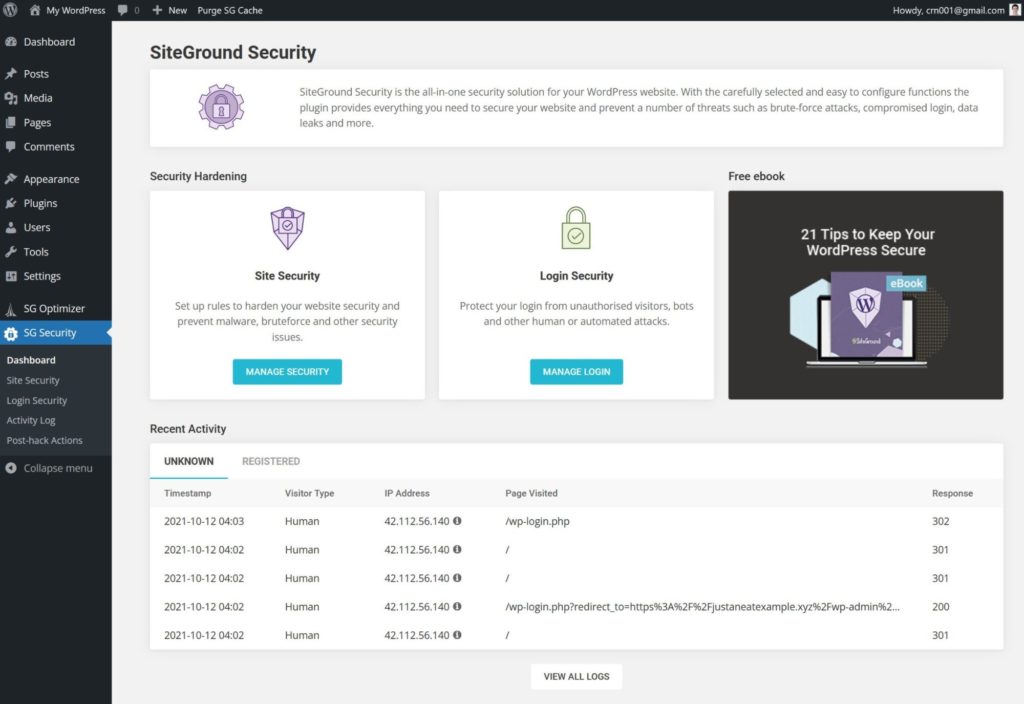Click info icon in the /wp-login.php?redirect_to row
This screenshot has width=1024, height=704.
point(457,606)
